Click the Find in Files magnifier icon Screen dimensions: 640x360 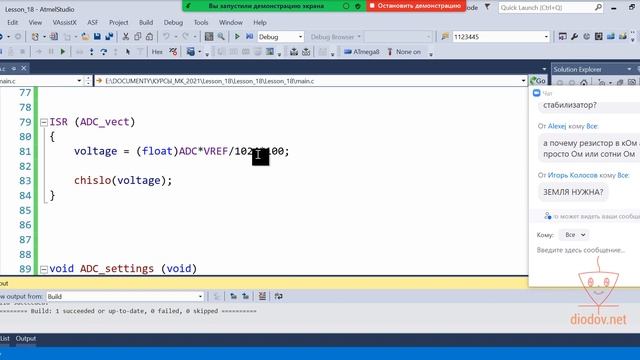point(221,37)
